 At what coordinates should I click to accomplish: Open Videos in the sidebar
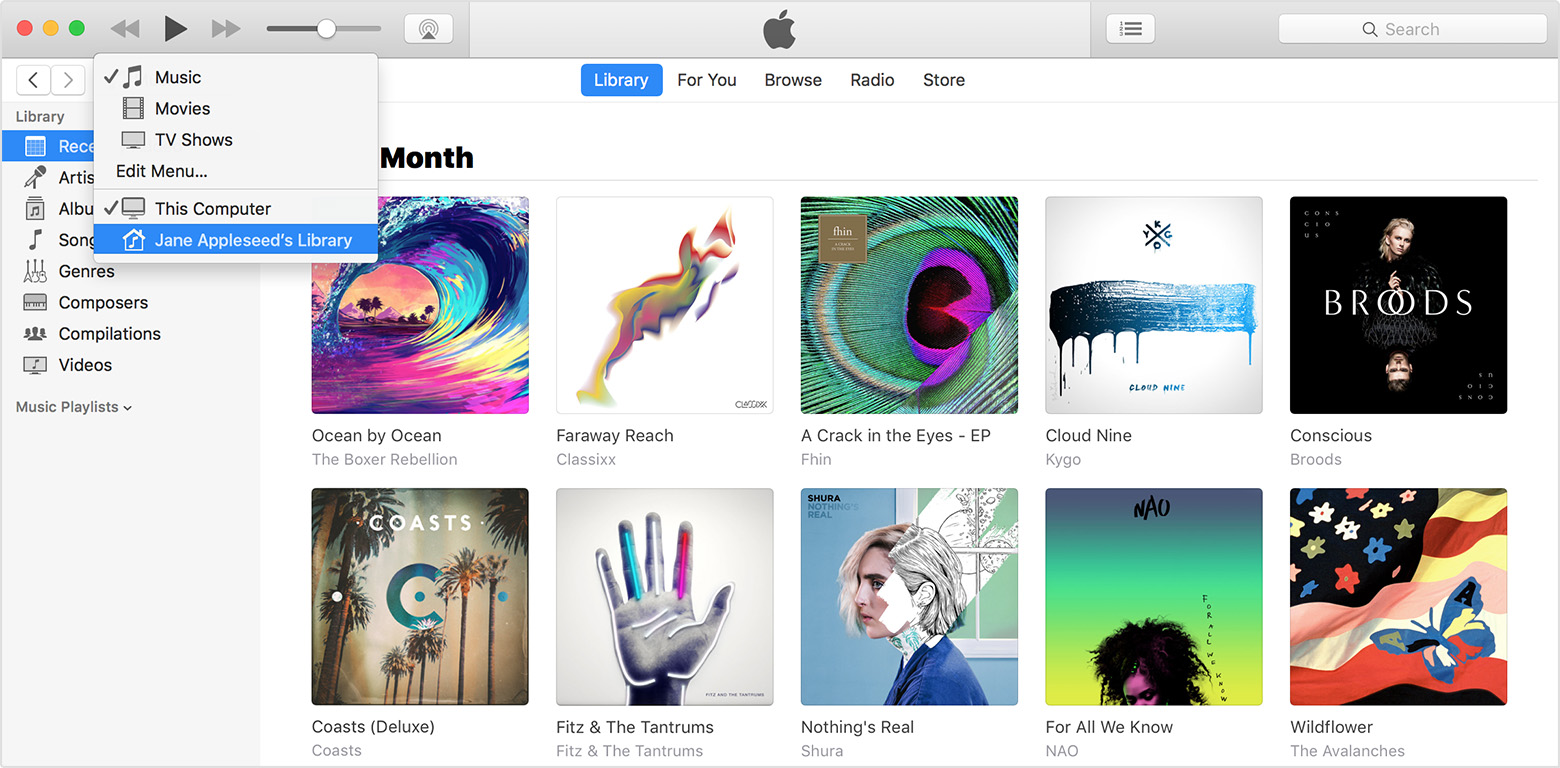[x=85, y=365]
